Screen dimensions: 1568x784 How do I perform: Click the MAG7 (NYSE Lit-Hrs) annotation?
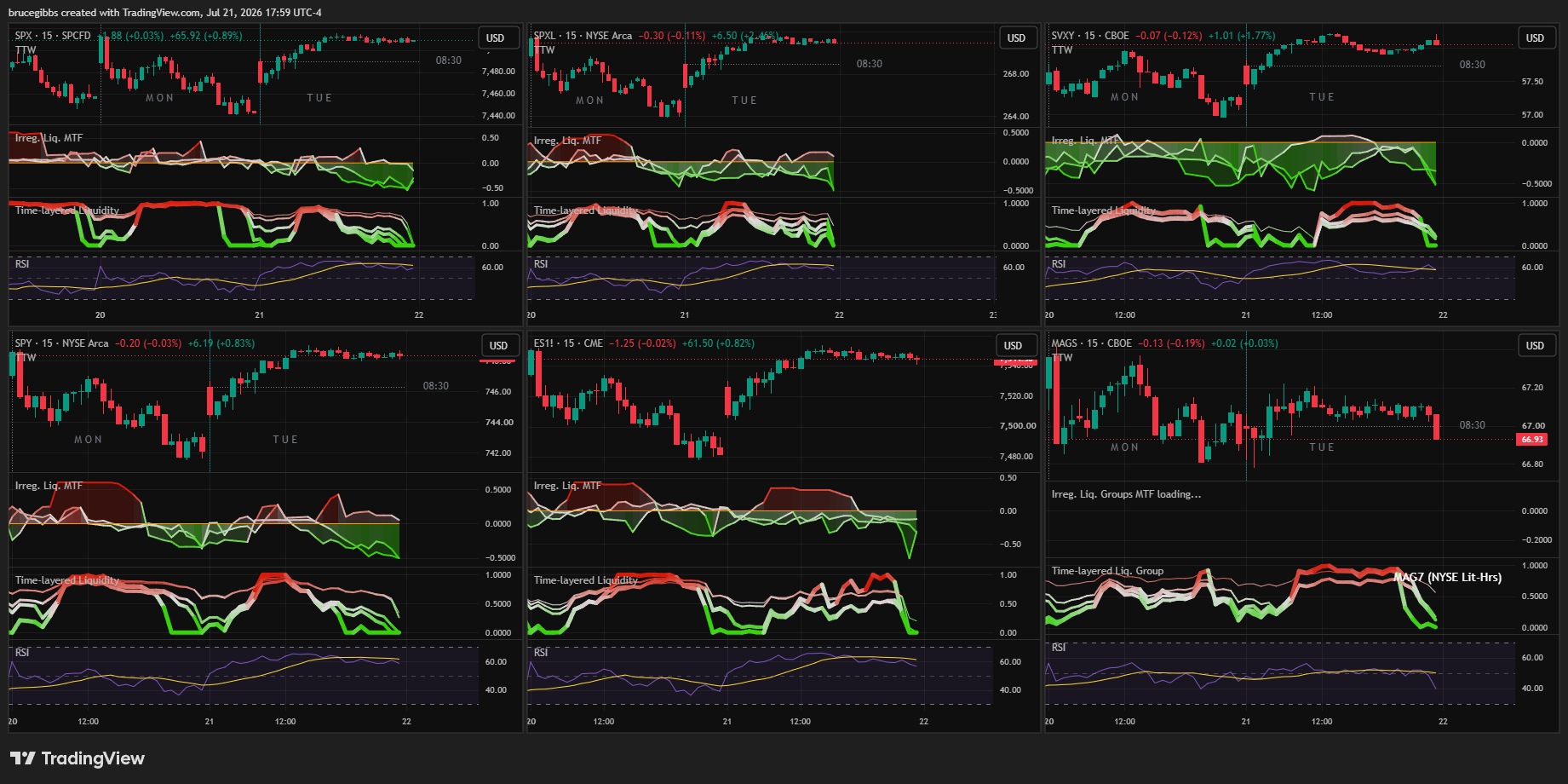(1447, 577)
